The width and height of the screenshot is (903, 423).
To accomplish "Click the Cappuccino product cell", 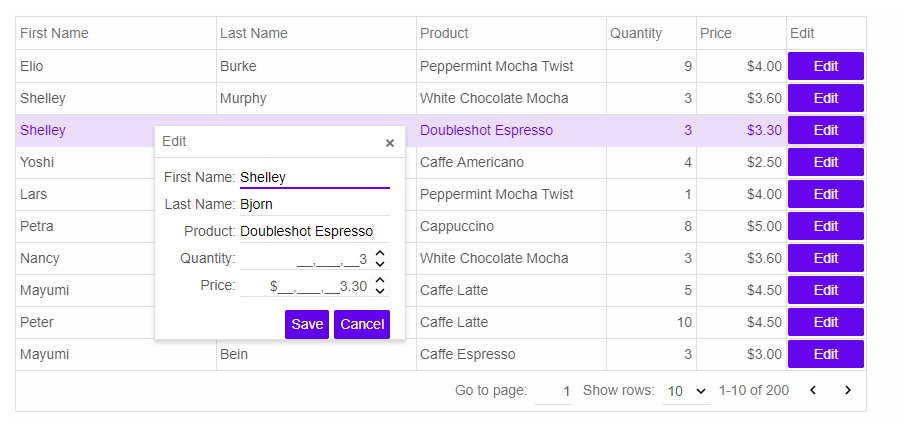I will pyautogui.click(x=511, y=226).
